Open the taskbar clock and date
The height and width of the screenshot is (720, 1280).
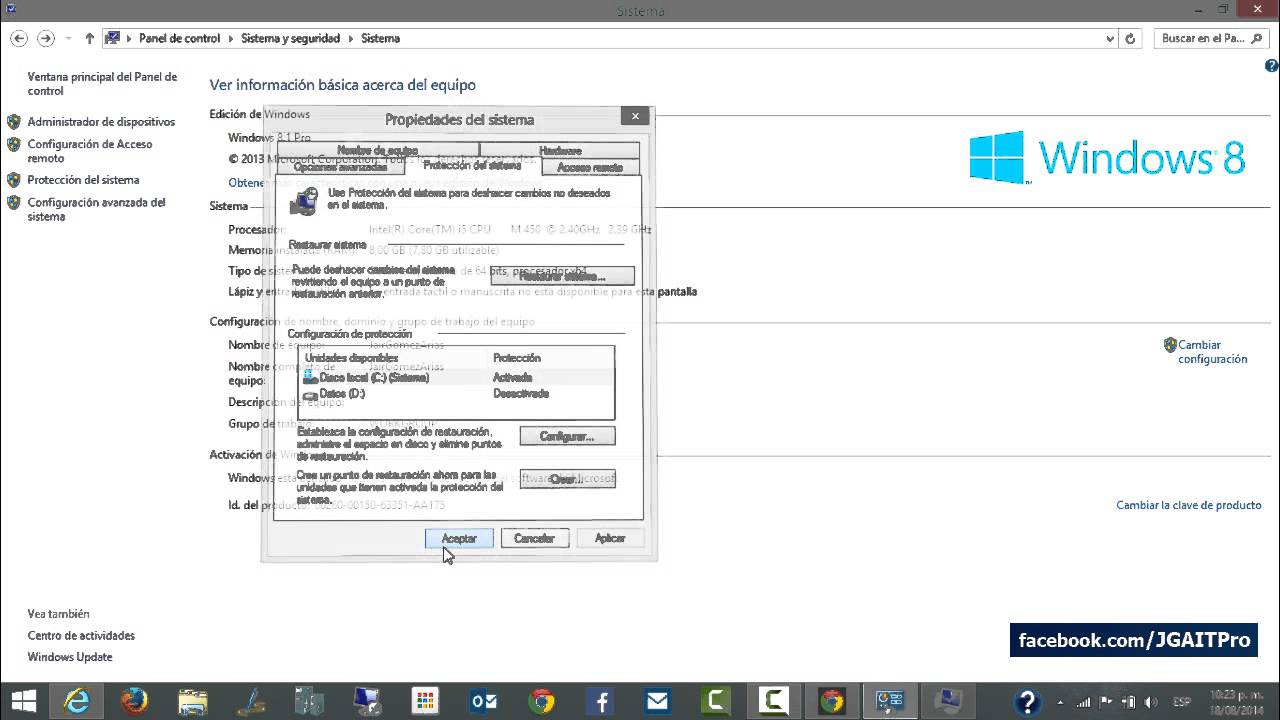pos(1235,701)
